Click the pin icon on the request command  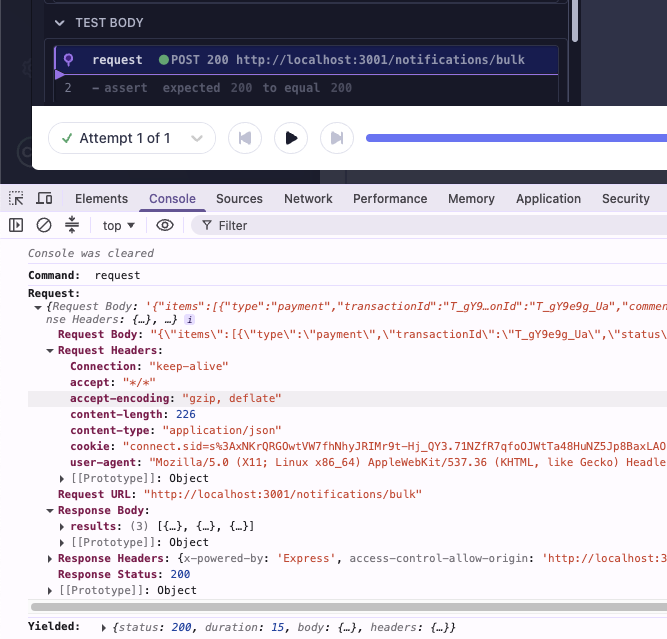coord(68,60)
